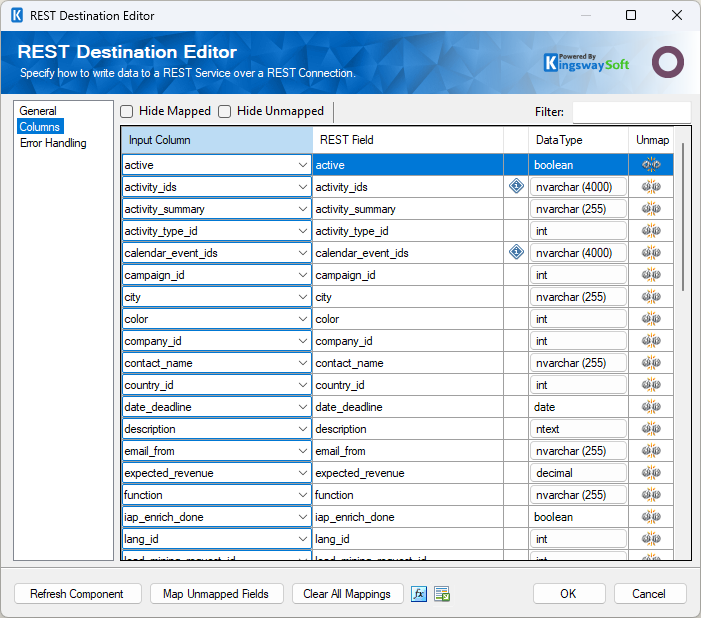Click Refresh Component button

(78, 594)
